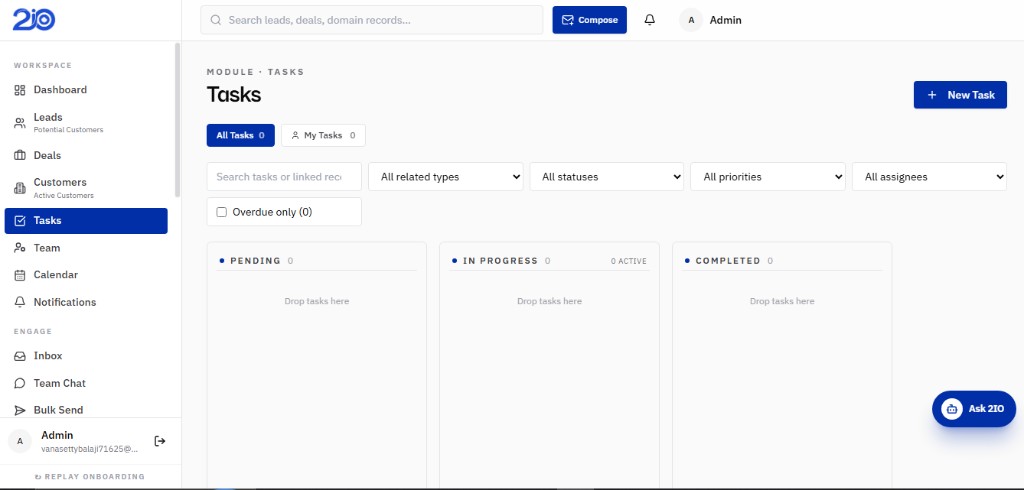The width and height of the screenshot is (1024, 490).
Task: Click the Ask 2IO assistant button
Action: tap(974, 409)
